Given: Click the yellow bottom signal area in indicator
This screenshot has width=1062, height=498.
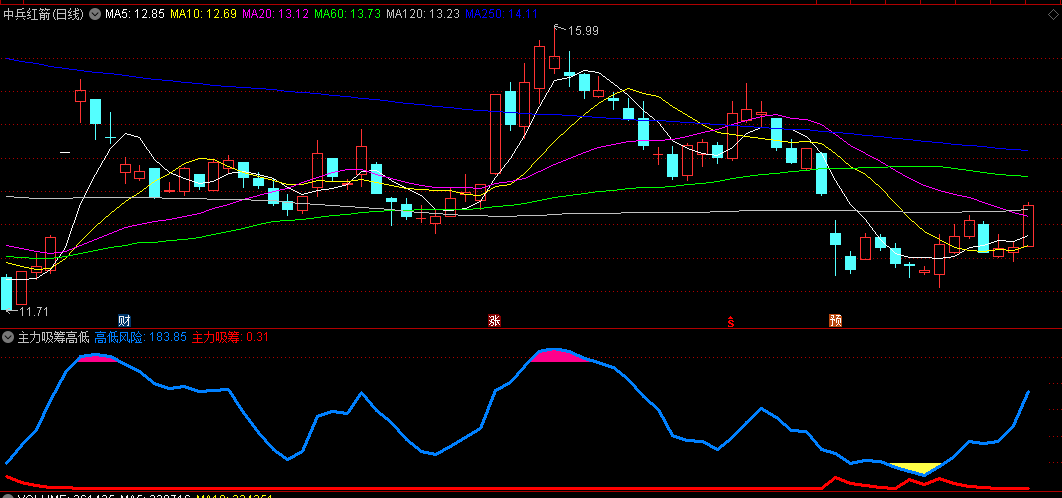Looking at the screenshot, I should pyautogui.click(x=917, y=467).
